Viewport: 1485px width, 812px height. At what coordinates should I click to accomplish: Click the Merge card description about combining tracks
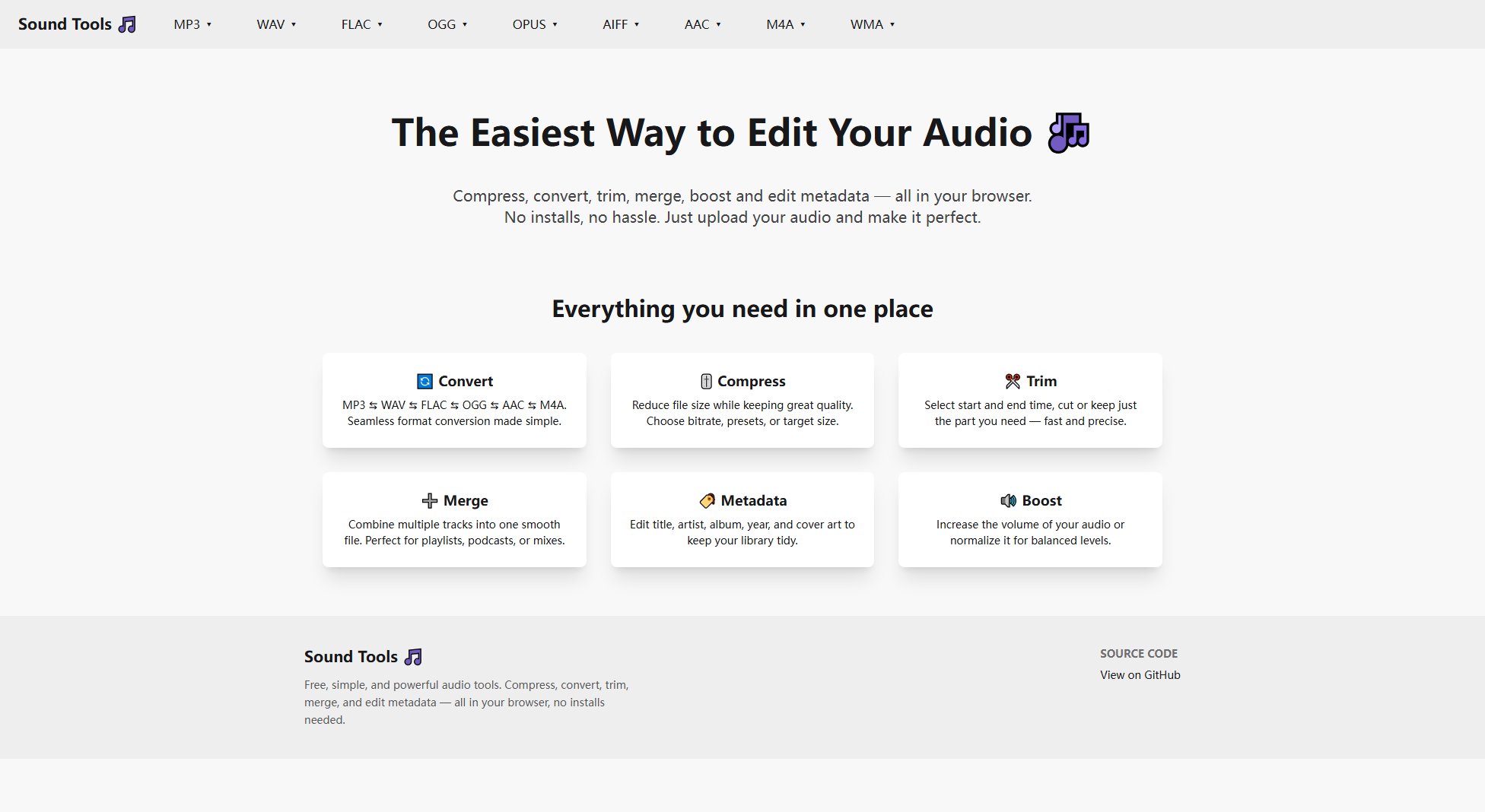coord(454,532)
